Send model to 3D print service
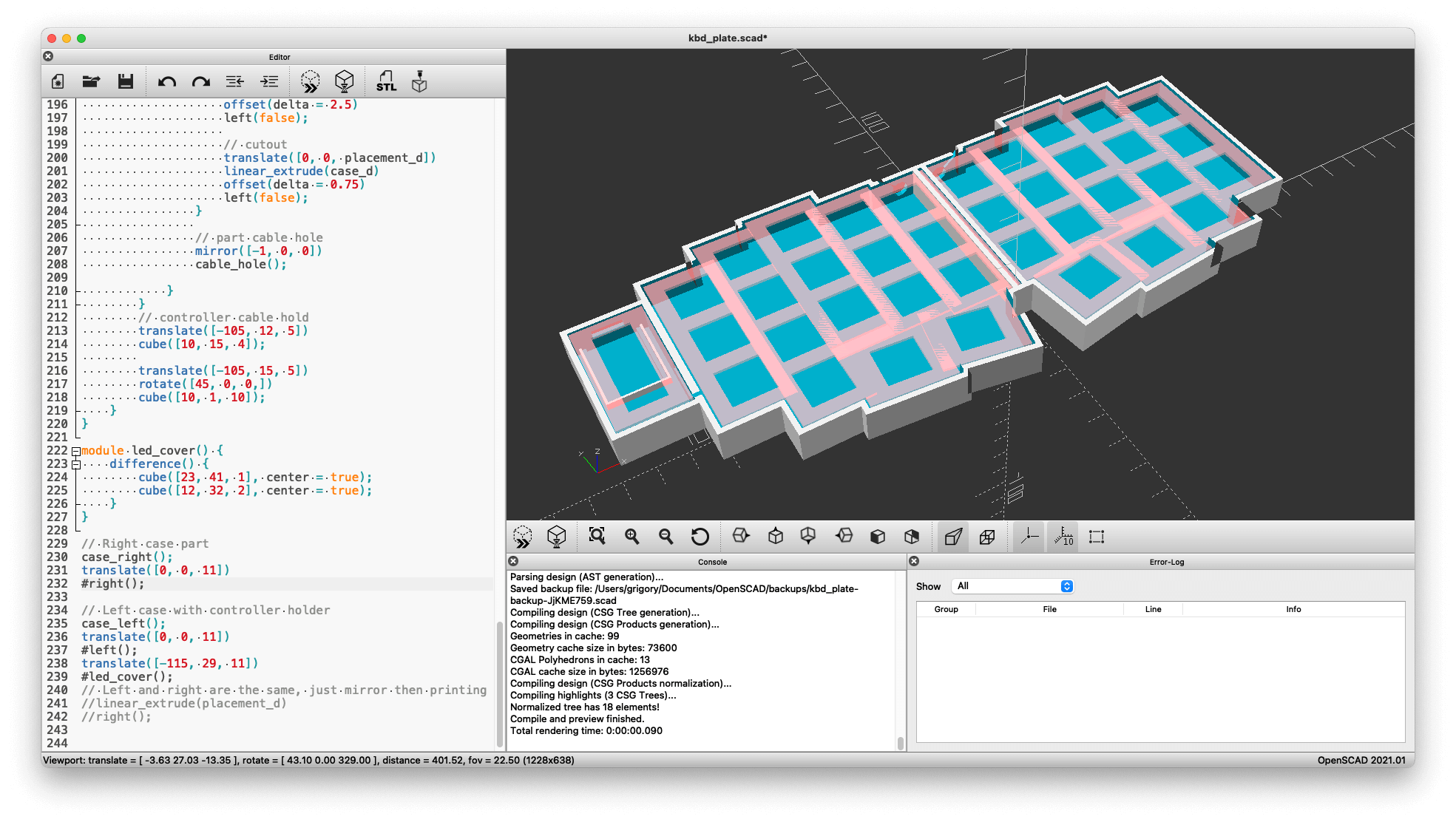Image resolution: width=1456 pixels, height=822 pixels. pyautogui.click(x=419, y=81)
